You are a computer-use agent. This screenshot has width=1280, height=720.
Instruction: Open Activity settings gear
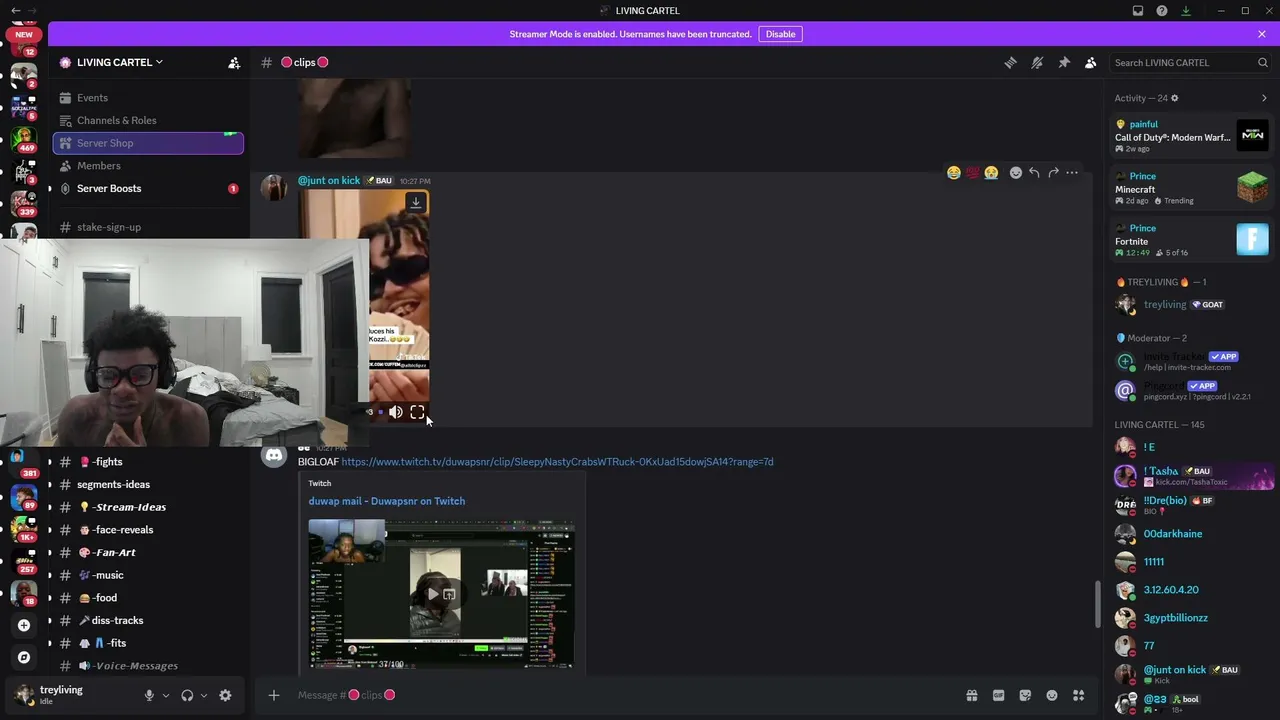tap(1175, 98)
